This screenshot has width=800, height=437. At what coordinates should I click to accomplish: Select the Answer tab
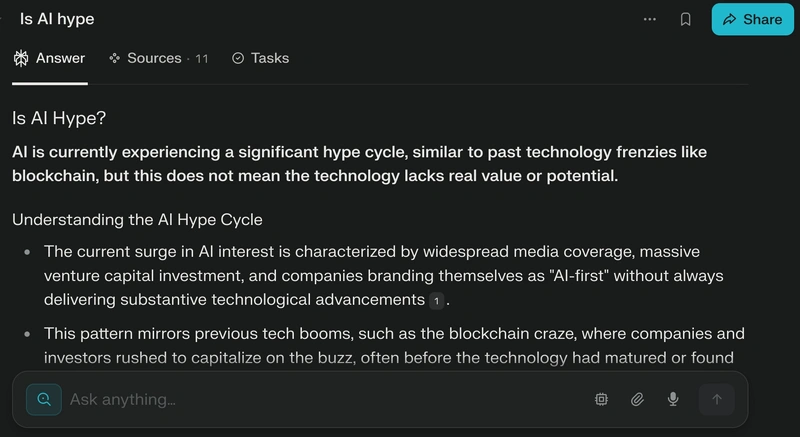pos(49,58)
